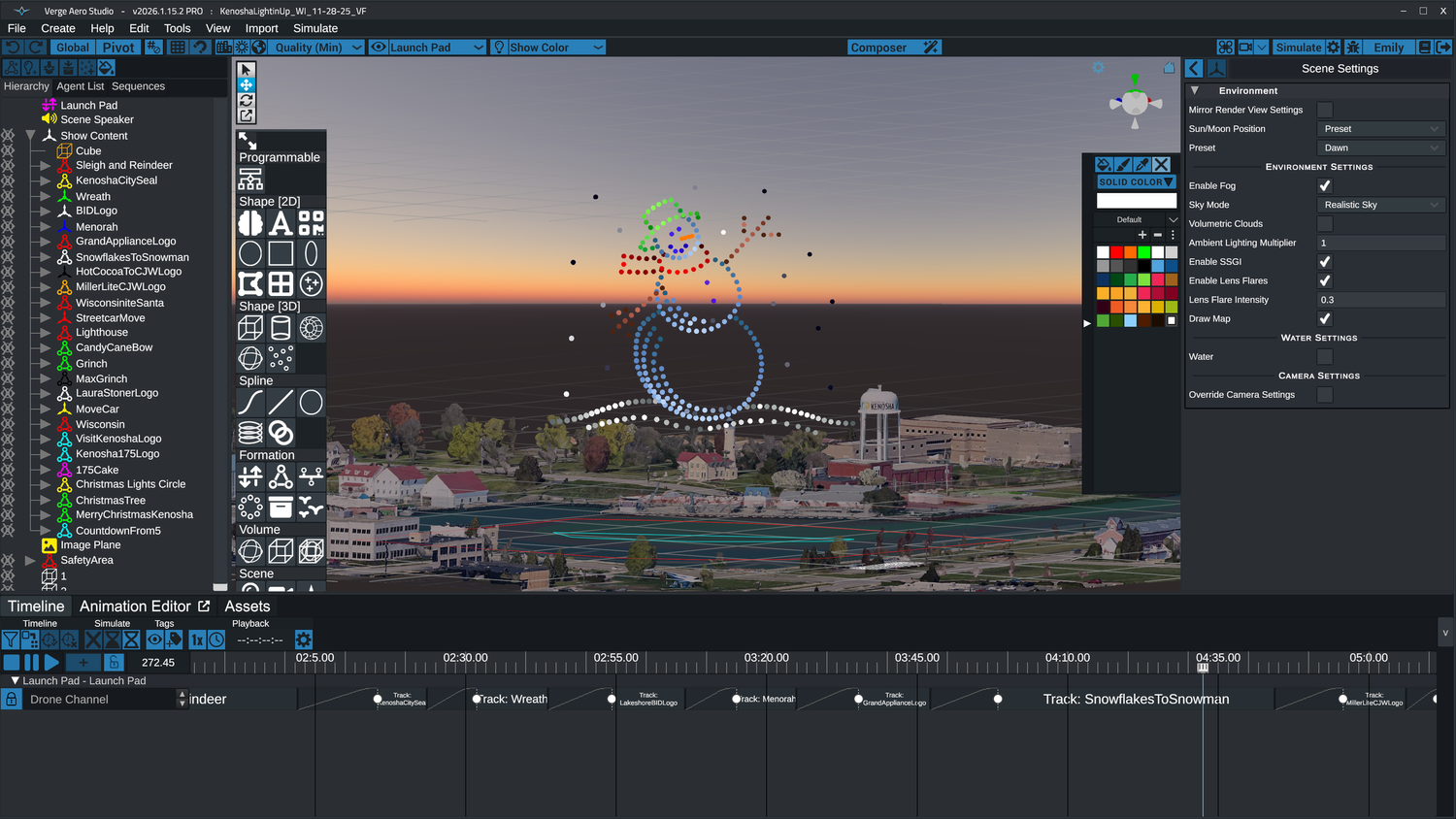This screenshot has height=819, width=1456.
Task: Open the Programmable node tool
Action: click(250, 179)
